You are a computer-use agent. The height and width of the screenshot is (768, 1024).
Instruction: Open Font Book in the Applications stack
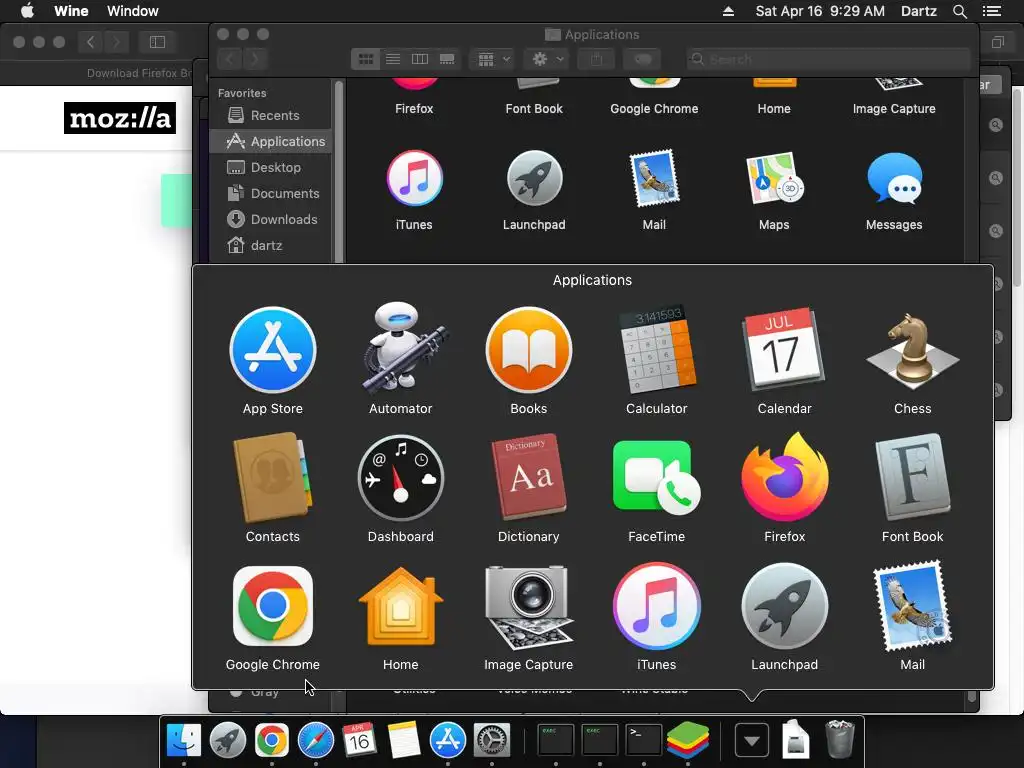tap(912, 477)
